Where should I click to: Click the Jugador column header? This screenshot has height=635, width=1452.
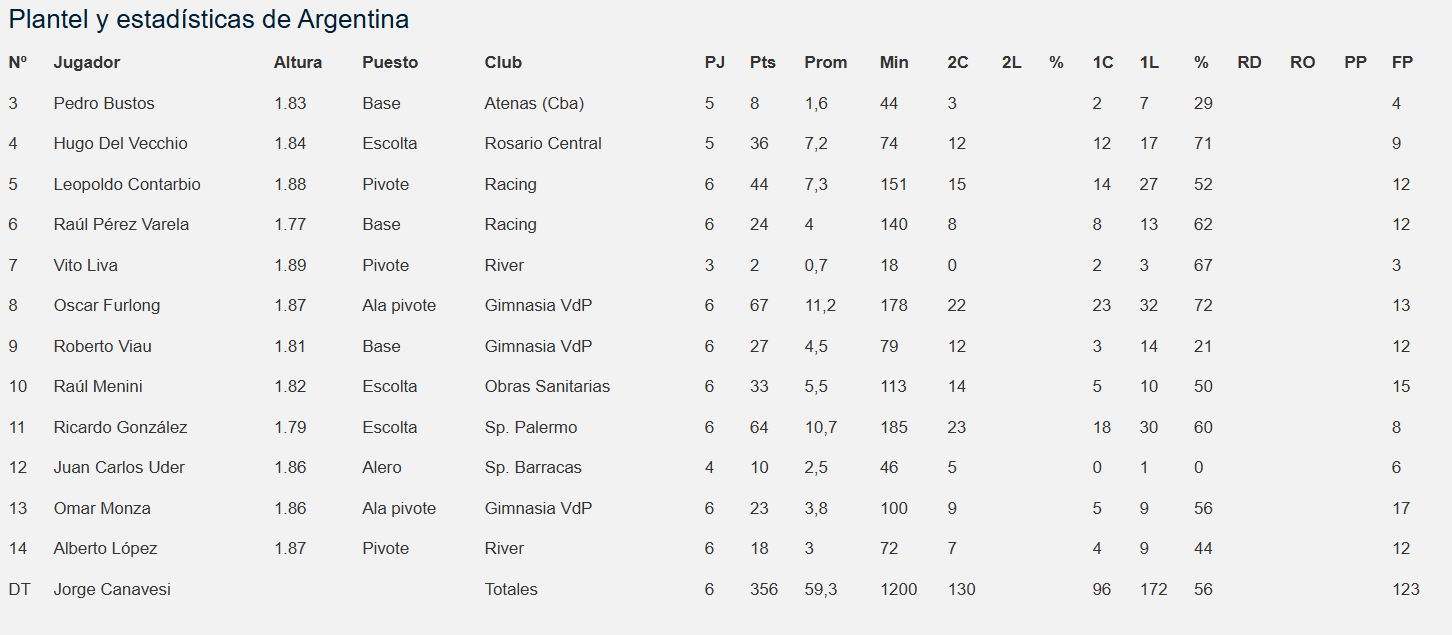tap(87, 62)
